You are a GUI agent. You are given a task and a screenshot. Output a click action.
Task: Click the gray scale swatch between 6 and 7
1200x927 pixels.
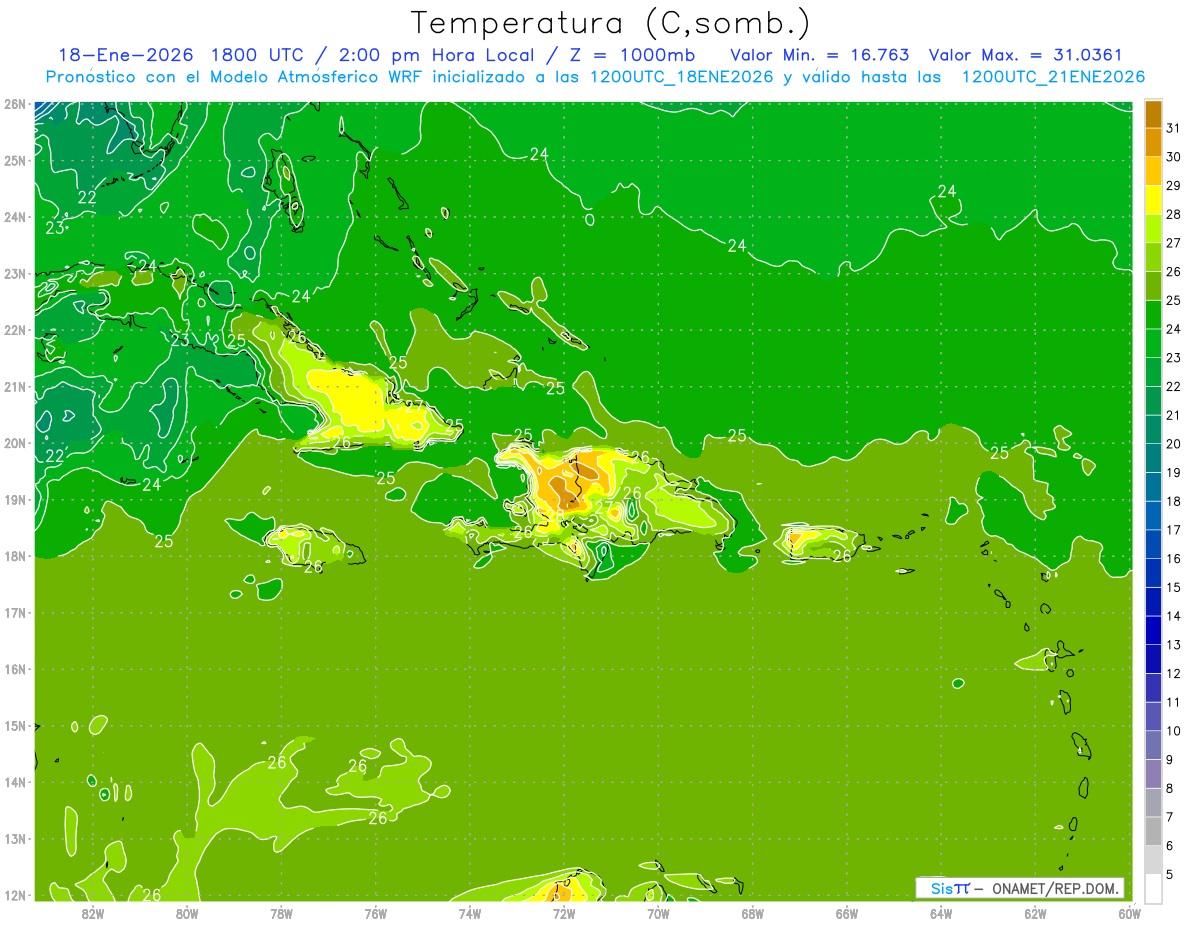pos(1153,831)
